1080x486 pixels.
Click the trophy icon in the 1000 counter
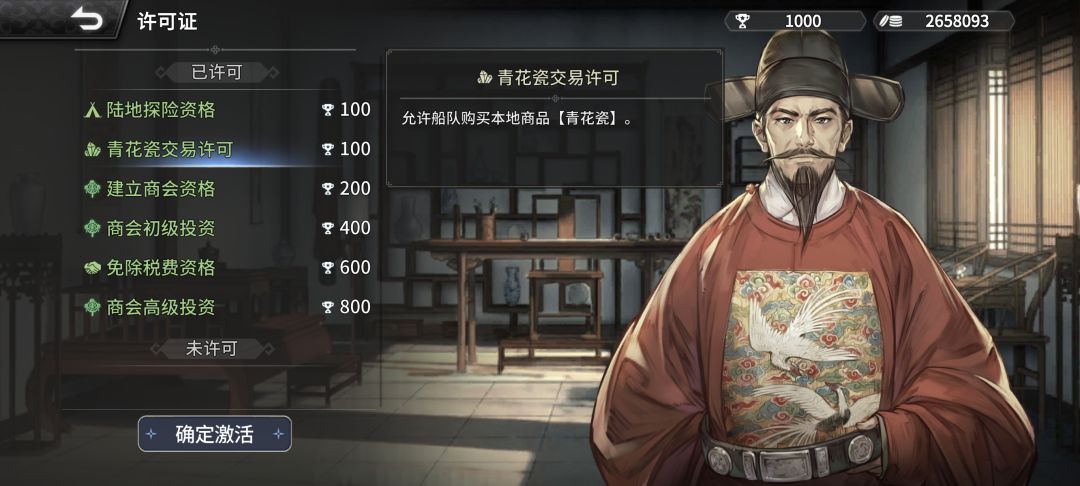point(742,21)
